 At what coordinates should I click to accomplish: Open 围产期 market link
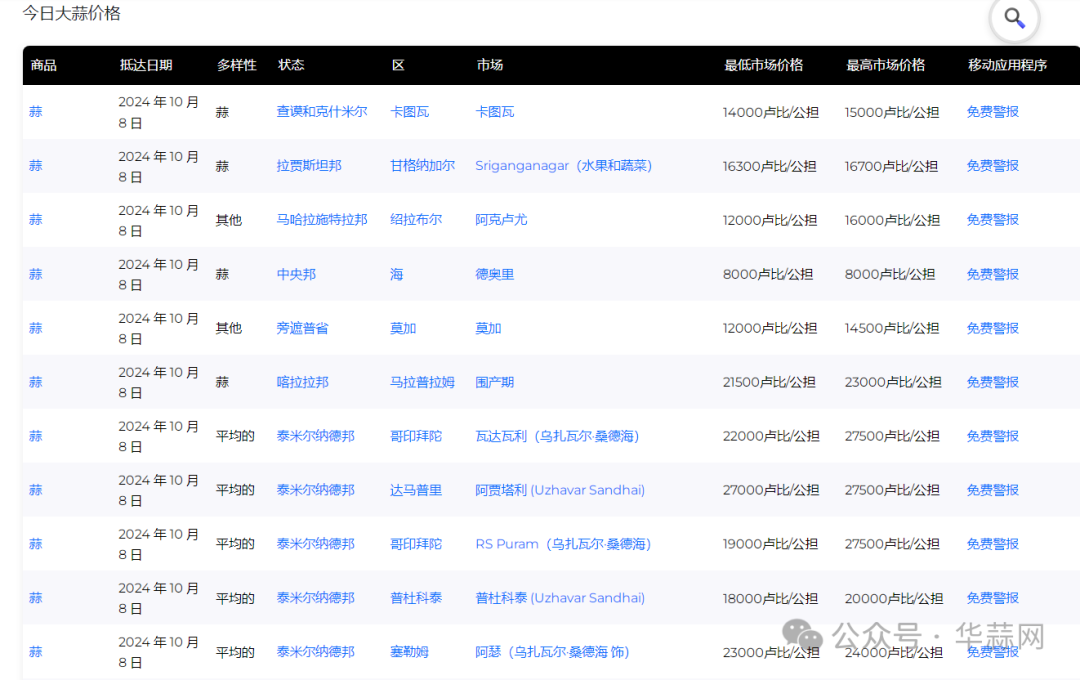pyautogui.click(x=495, y=382)
